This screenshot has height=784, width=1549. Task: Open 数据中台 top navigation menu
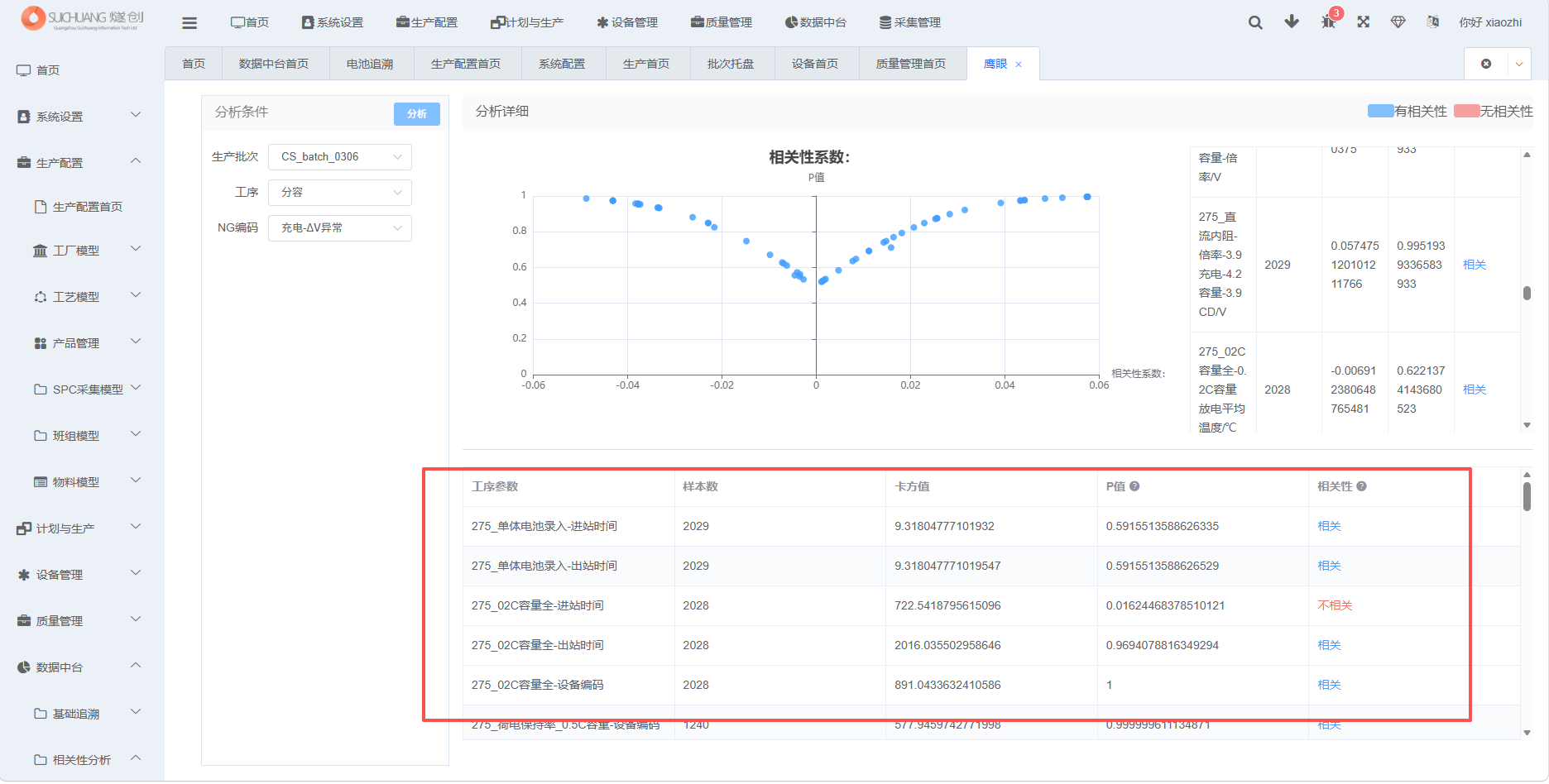[x=816, y=22]
